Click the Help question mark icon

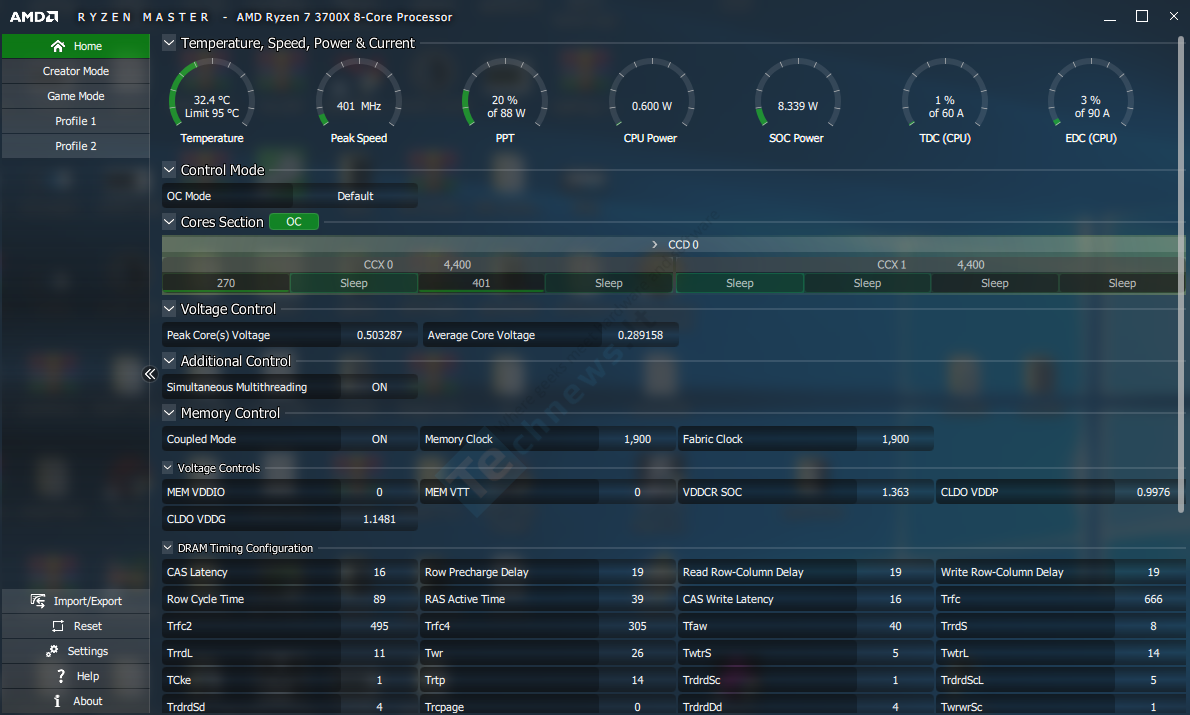(x=61, y=676)
